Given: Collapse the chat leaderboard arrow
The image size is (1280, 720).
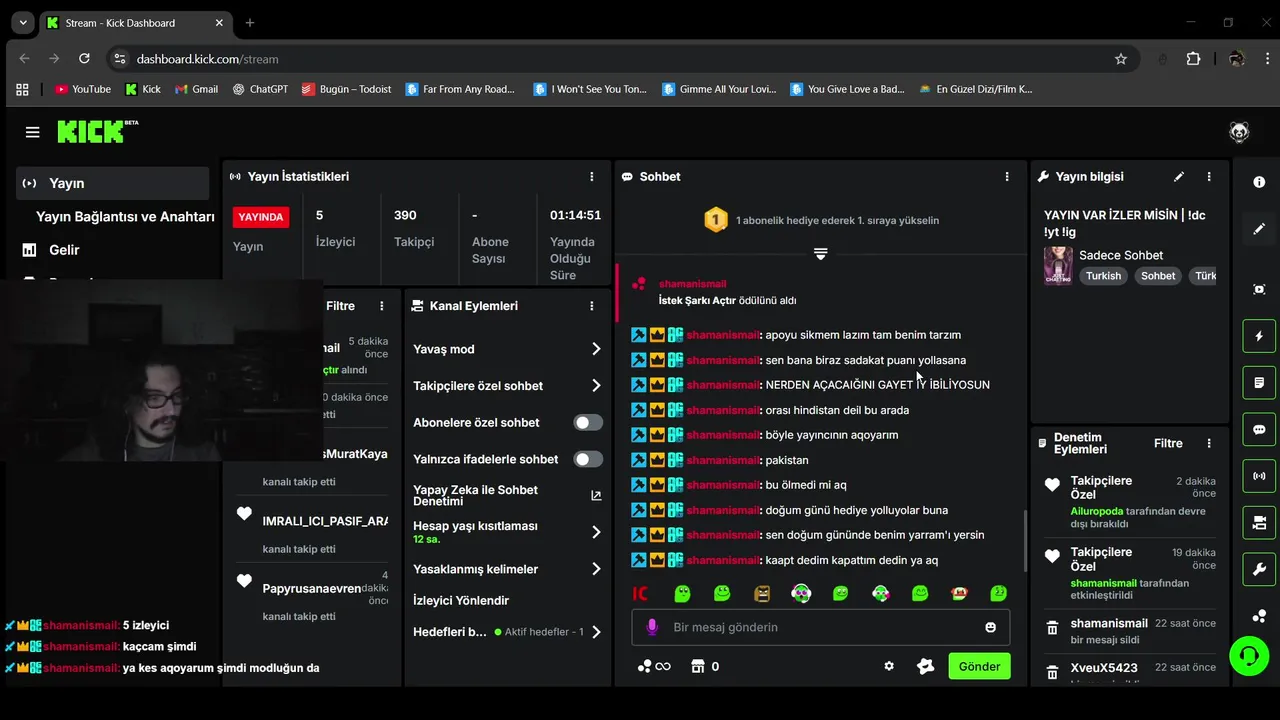Looking at the screenshot, I should [x=820, y=254].
